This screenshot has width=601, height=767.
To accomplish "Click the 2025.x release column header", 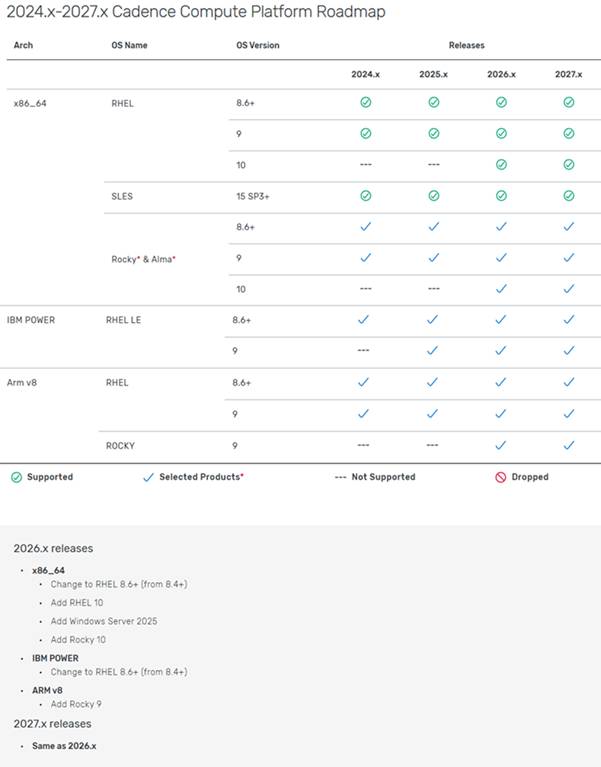I will coord(433,74).
